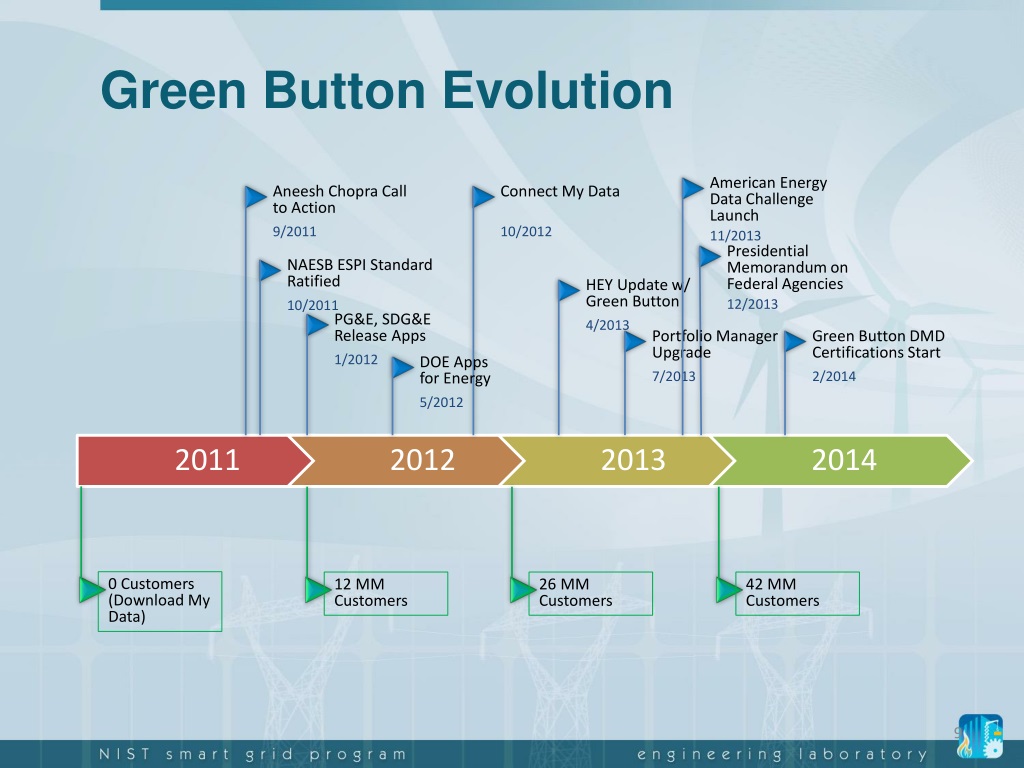Click the Aneesh Chopra Call to Action flag
1024x768 pixels.
pyautogui.click(x=255, y=197)
